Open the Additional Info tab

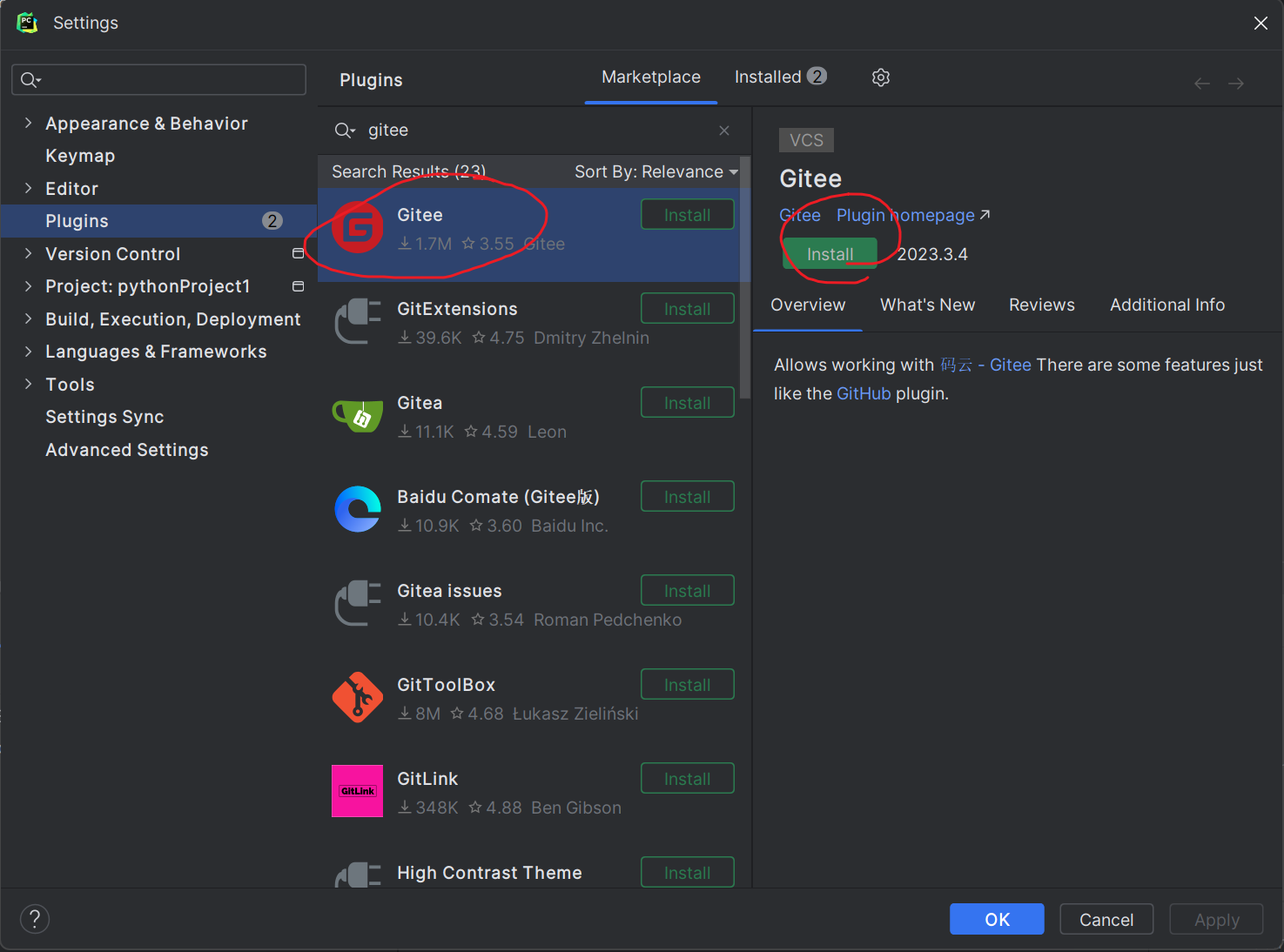click(x=1167, y=305)
